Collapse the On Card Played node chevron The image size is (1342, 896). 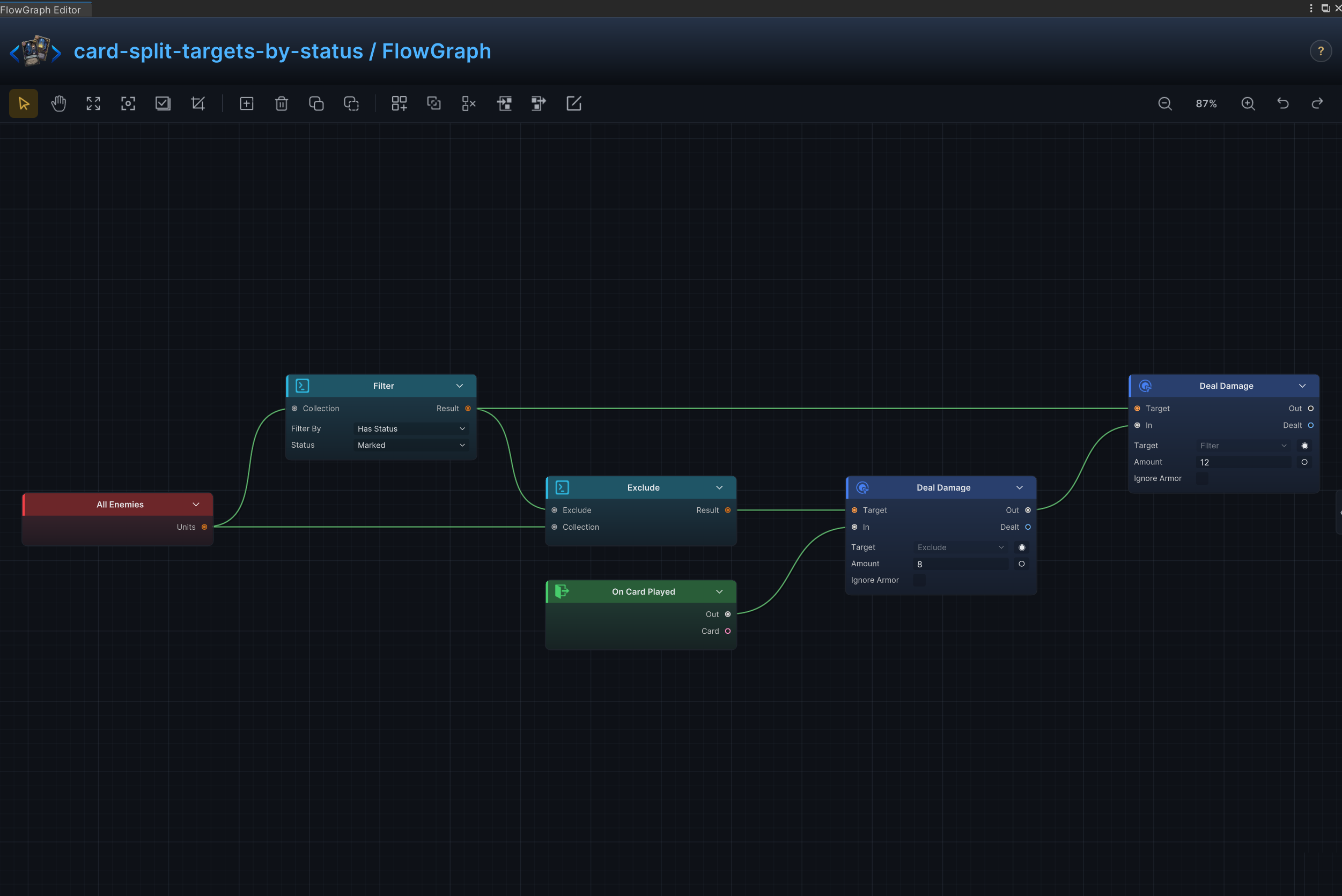[720, 591]
